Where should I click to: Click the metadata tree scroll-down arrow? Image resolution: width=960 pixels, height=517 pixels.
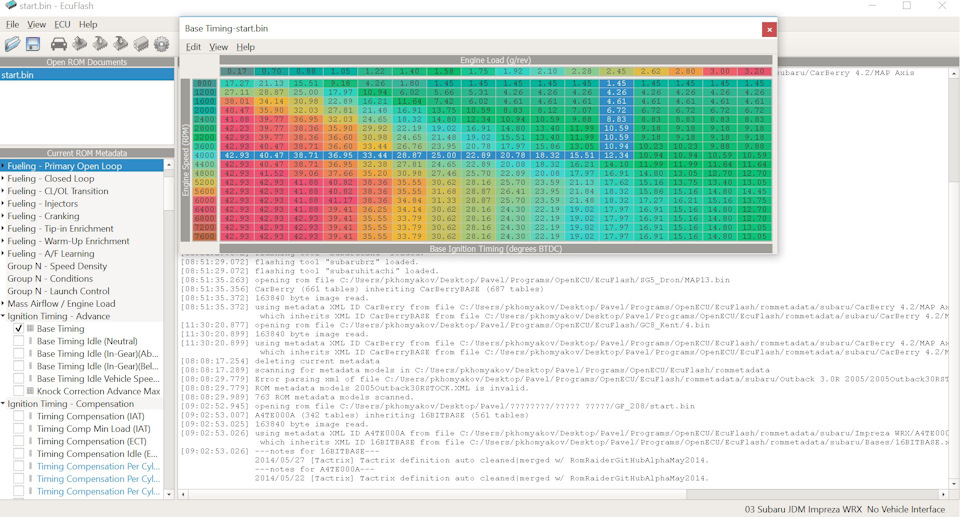click(169, 494)
